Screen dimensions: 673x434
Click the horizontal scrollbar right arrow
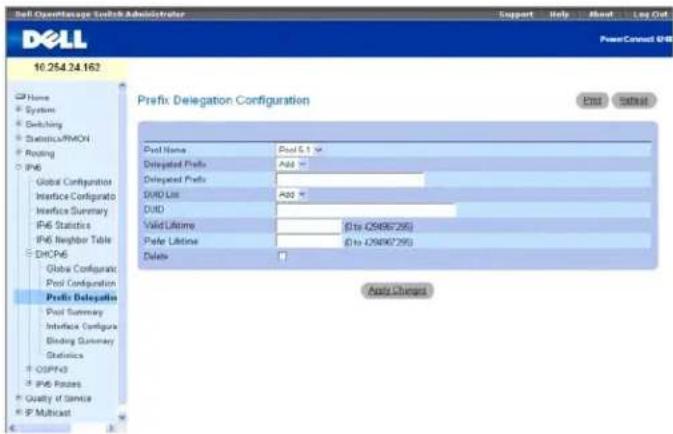click(x=111, y=428)
